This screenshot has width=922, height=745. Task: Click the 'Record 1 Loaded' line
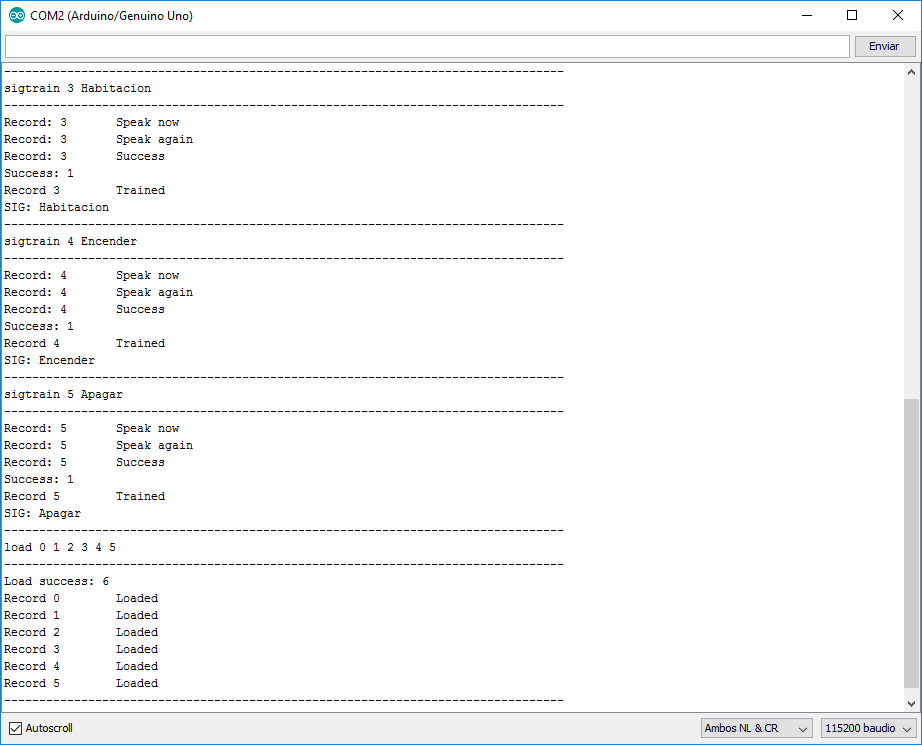81,615
